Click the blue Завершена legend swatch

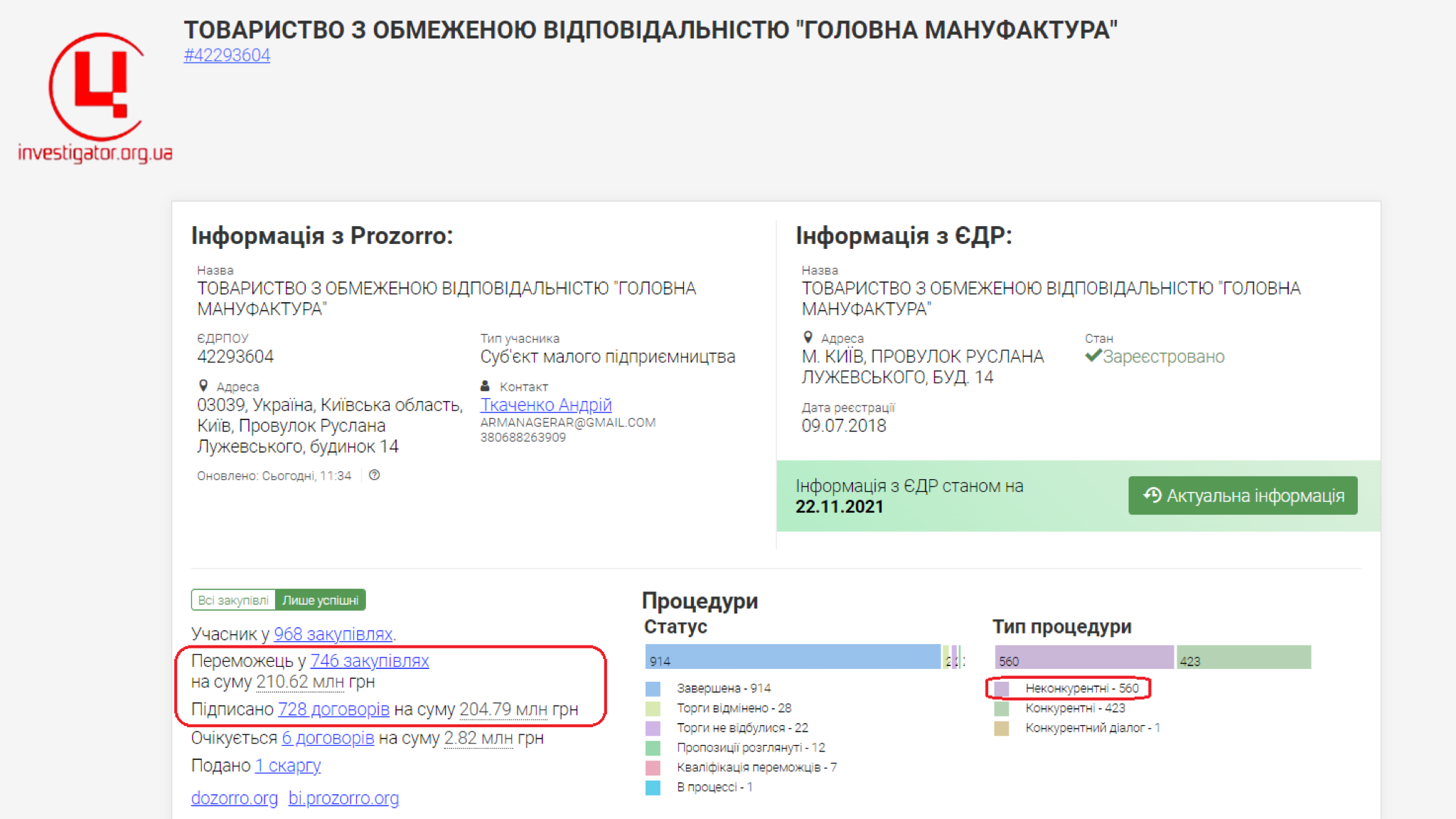click(653, 688)
